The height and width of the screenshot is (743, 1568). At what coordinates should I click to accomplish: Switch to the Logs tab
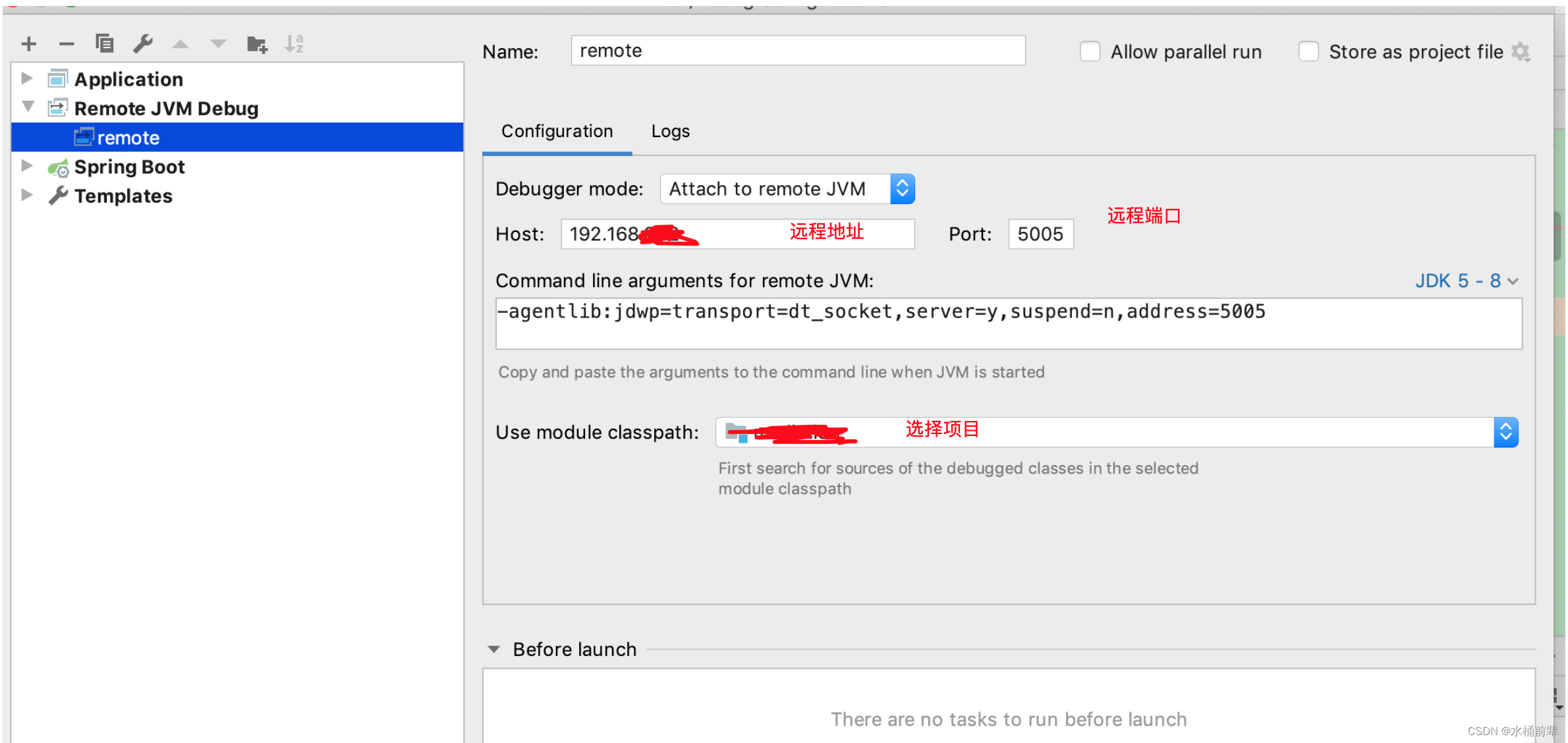pos(670,131)
